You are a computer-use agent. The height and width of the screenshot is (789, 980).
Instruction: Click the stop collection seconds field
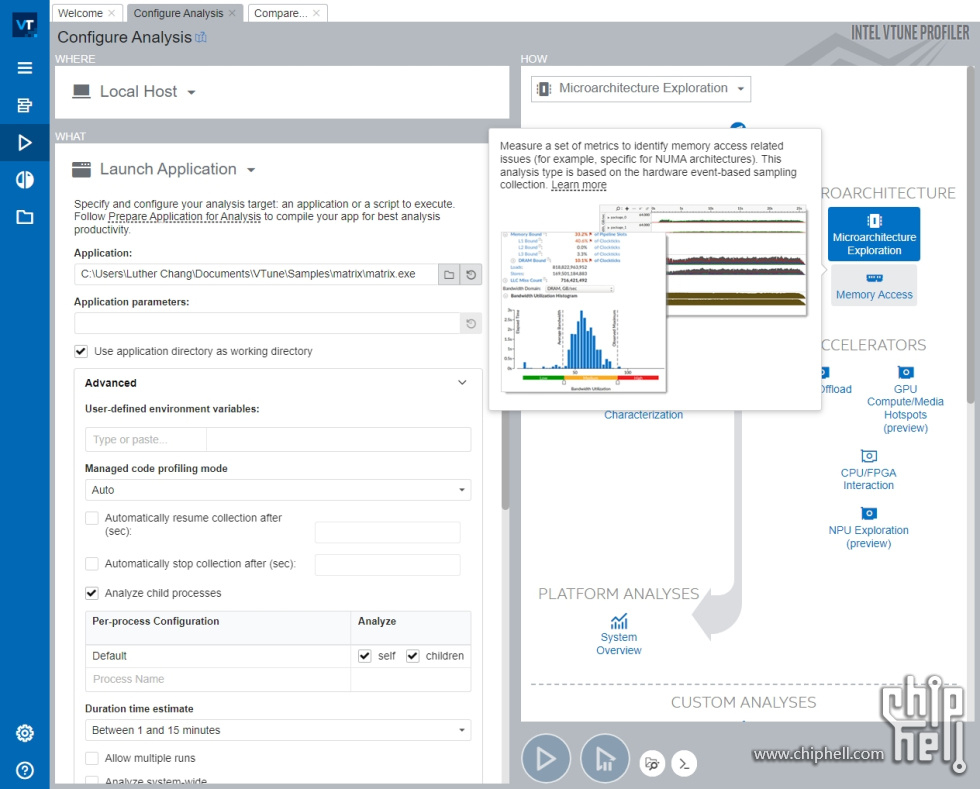[388, 565]
